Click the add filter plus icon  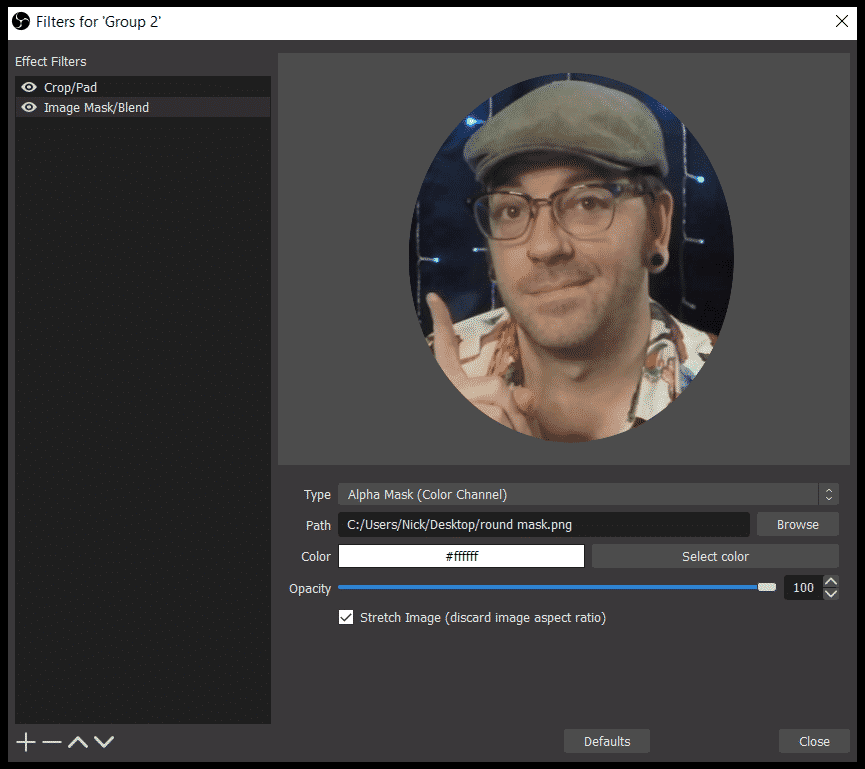25,742
